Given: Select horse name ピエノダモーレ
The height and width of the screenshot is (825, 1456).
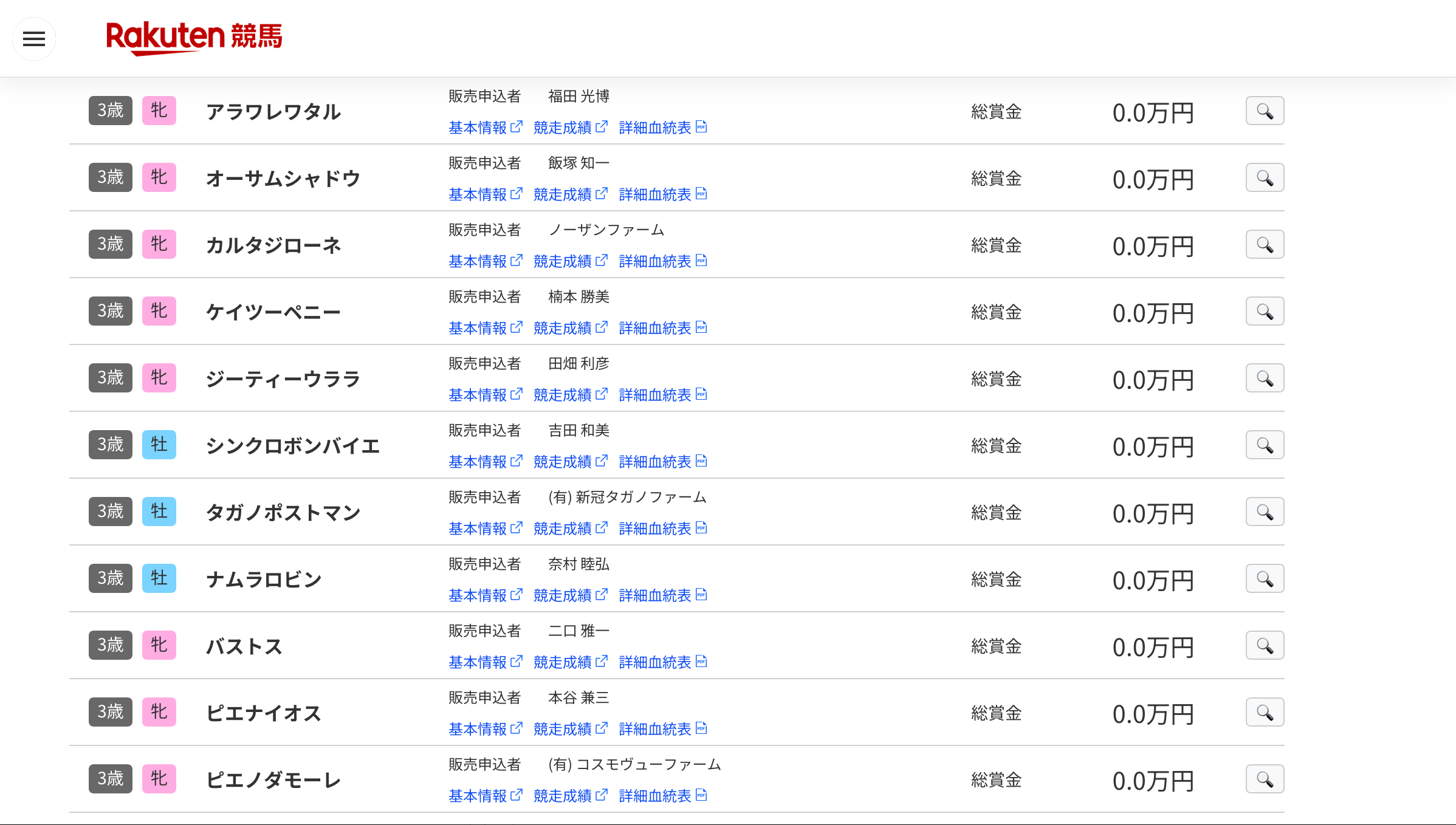Looking at the screenshot, I should tap(273, 780).
